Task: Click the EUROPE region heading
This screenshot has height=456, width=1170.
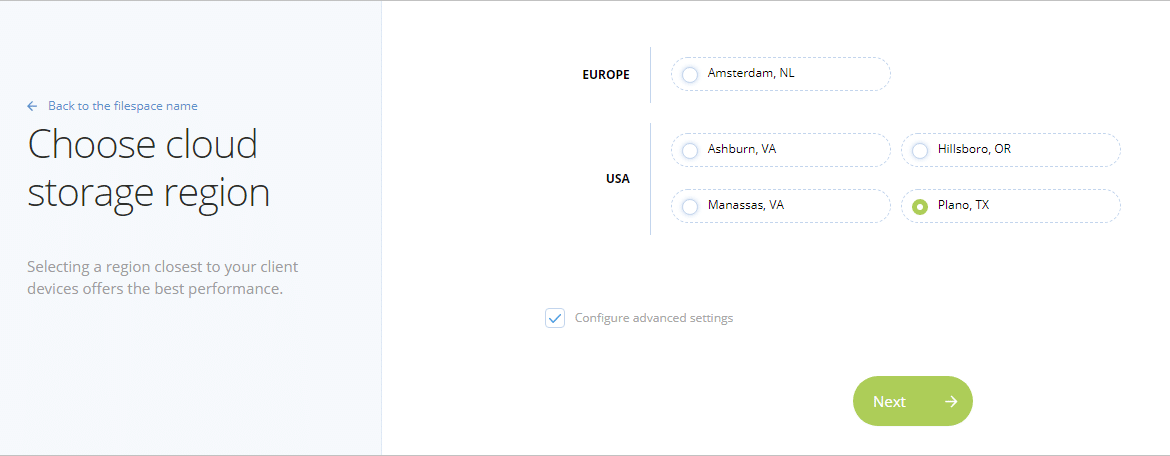Action: (606, 75)
